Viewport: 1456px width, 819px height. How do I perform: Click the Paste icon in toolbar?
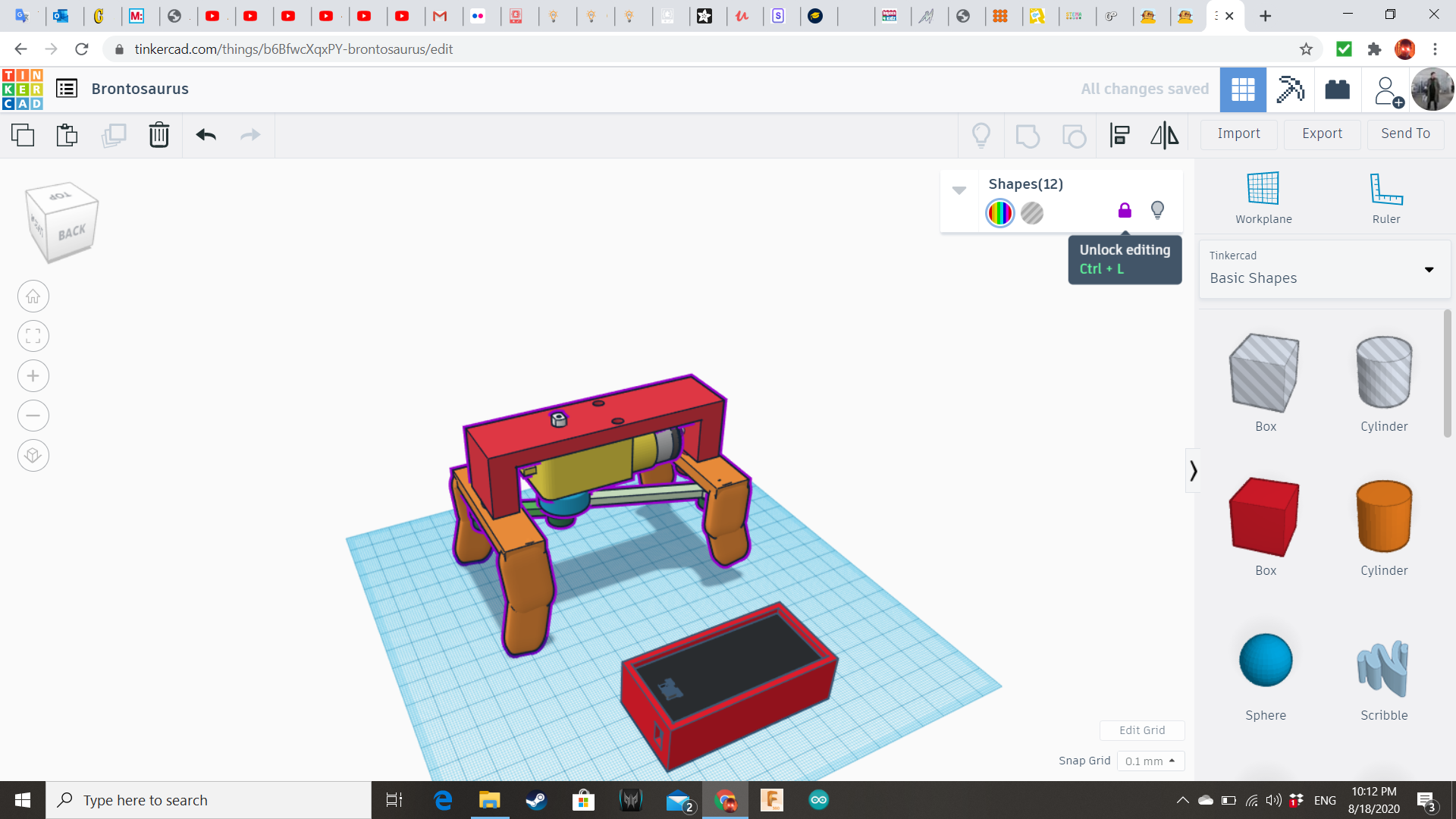point(67,135)
